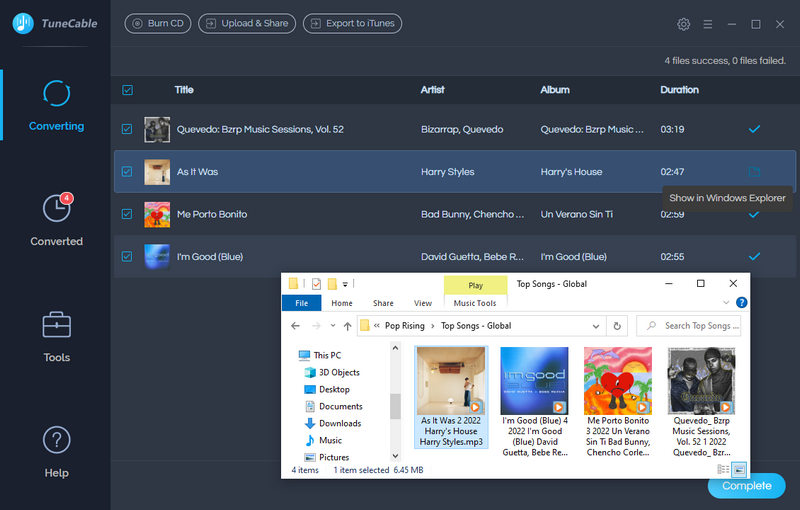This screenshot has width=800, height=510.
Task: Click the Explorer help question mark icon
Action: coord(741,303)
